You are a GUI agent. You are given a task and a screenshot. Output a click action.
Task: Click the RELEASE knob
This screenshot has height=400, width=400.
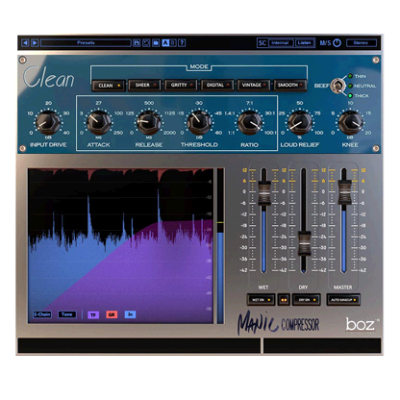pyautogui.click(x=149, y=123)
